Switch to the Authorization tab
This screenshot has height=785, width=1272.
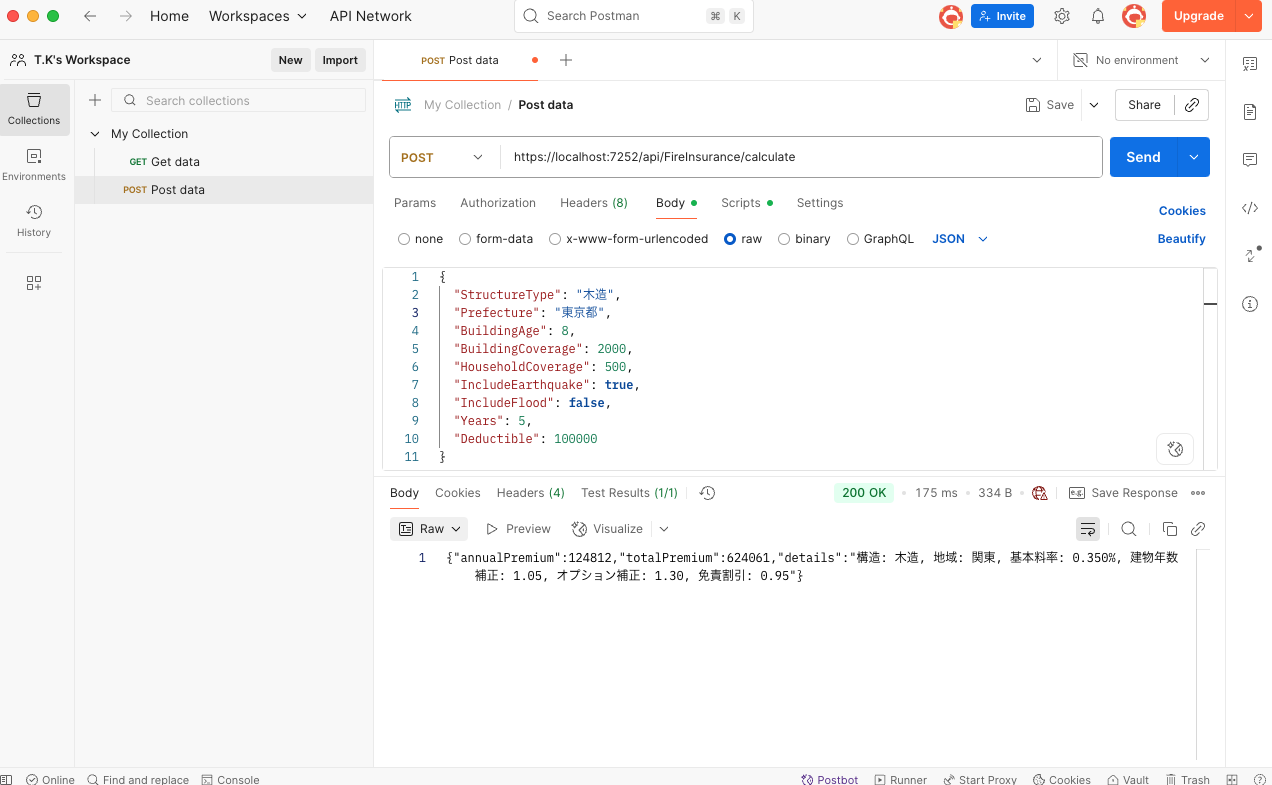point(498,203)
